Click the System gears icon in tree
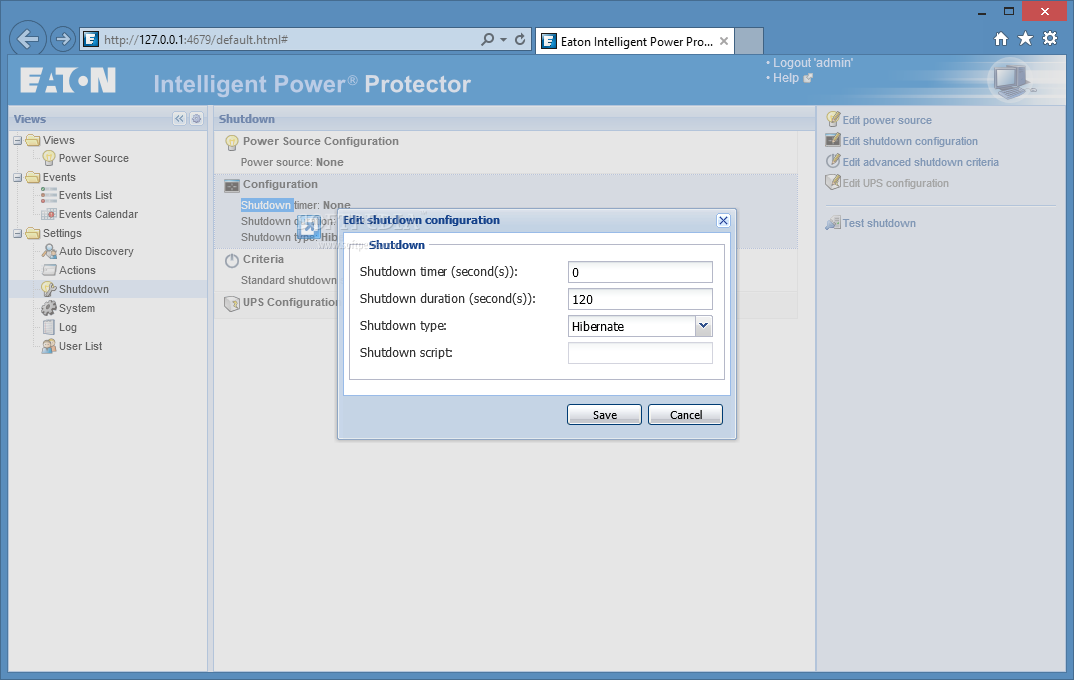The width and height of the screenshot is (1074, 680). pos(49,308)
